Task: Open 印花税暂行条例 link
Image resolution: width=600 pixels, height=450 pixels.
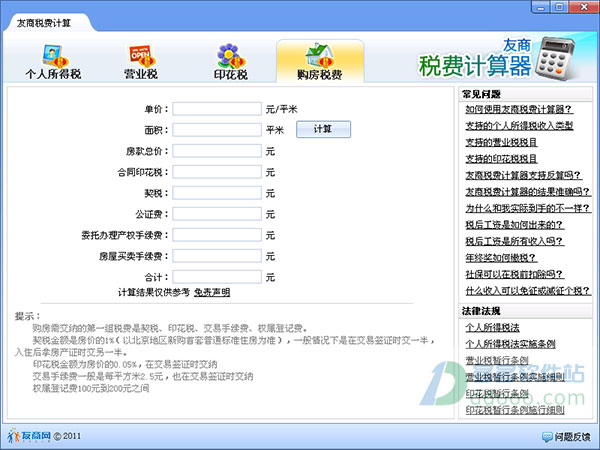Action: (497, 393)
